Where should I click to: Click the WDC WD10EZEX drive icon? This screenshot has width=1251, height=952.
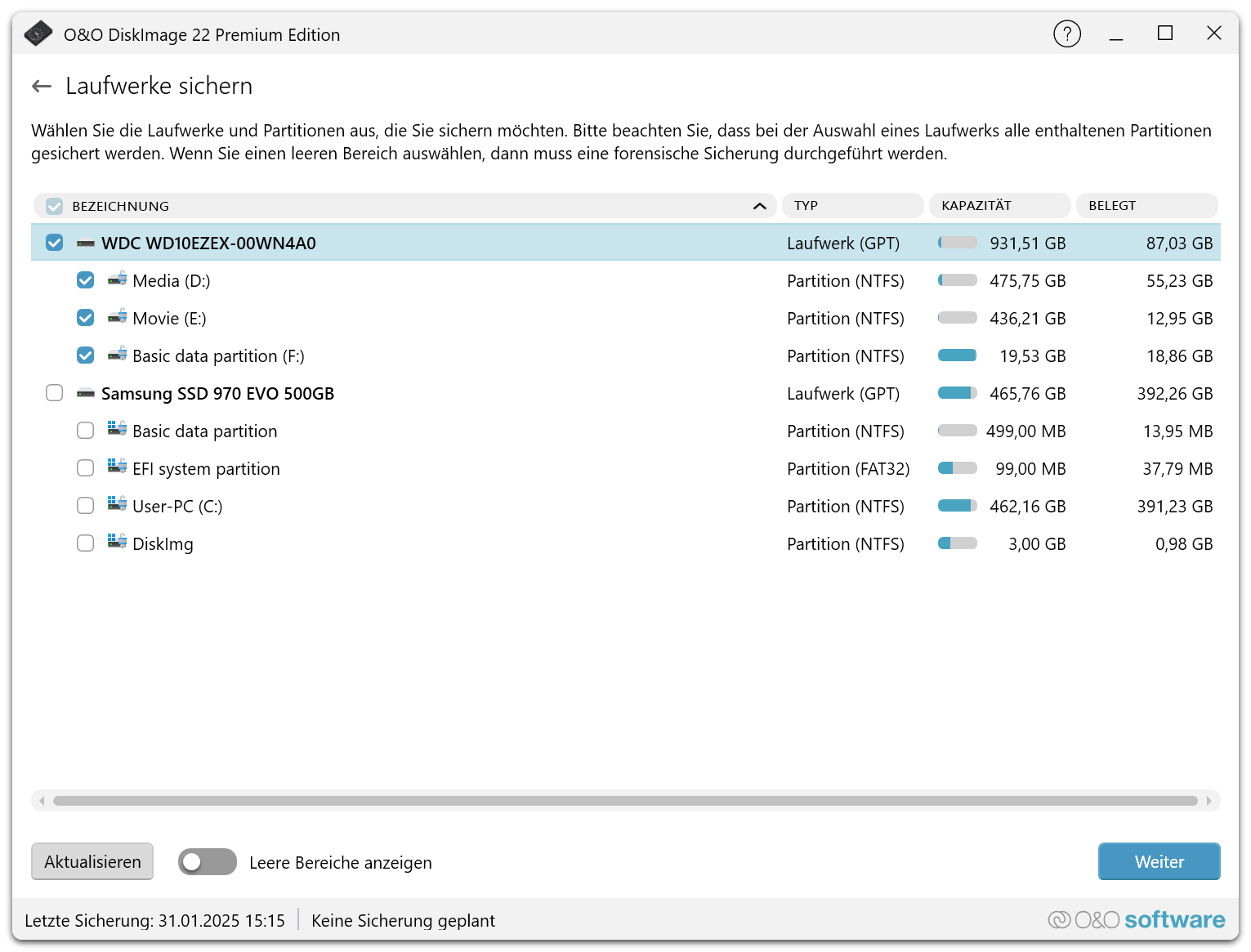click(86, 244)
